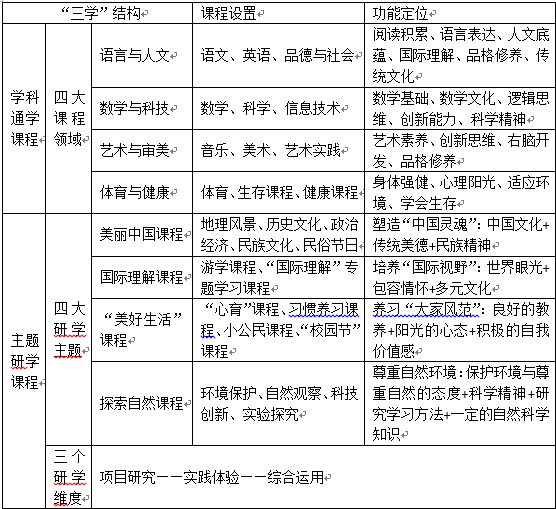
Task: Select the 数学与科技 cell
Action: (142, 108)
